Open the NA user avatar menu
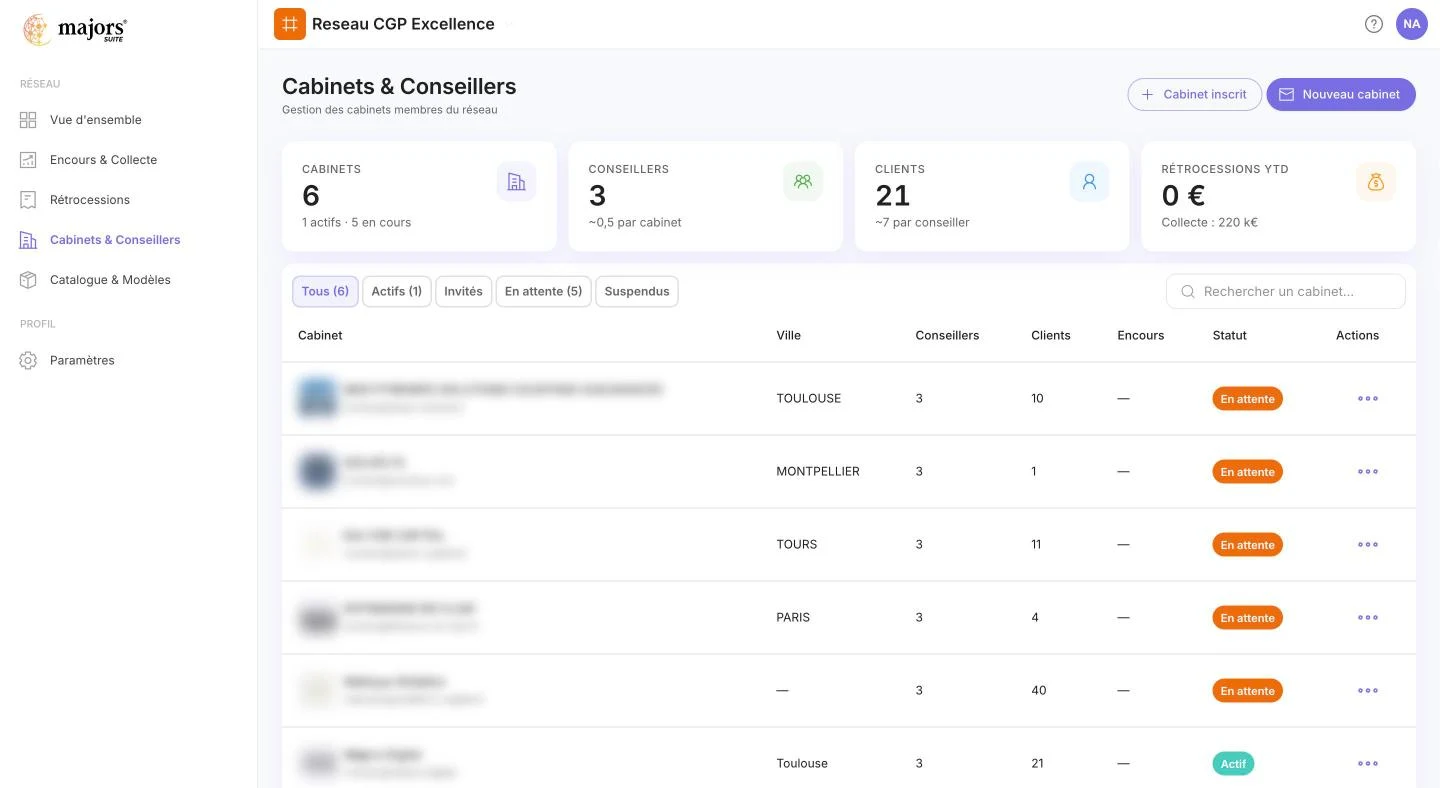Screen dimensions: 1440x788 click(1412, 24)
